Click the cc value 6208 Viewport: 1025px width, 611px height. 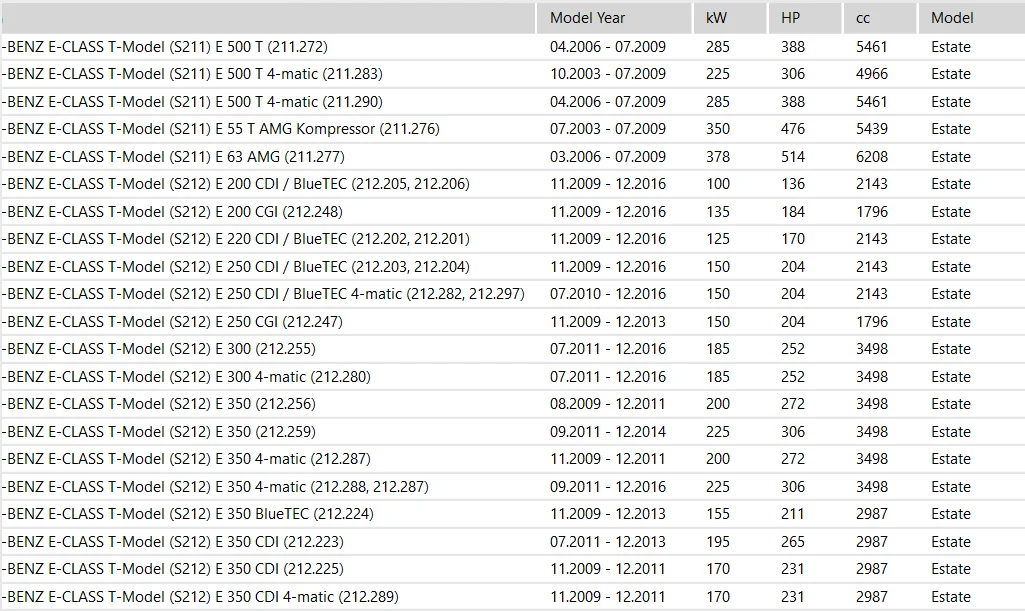(x=872, y=157)
